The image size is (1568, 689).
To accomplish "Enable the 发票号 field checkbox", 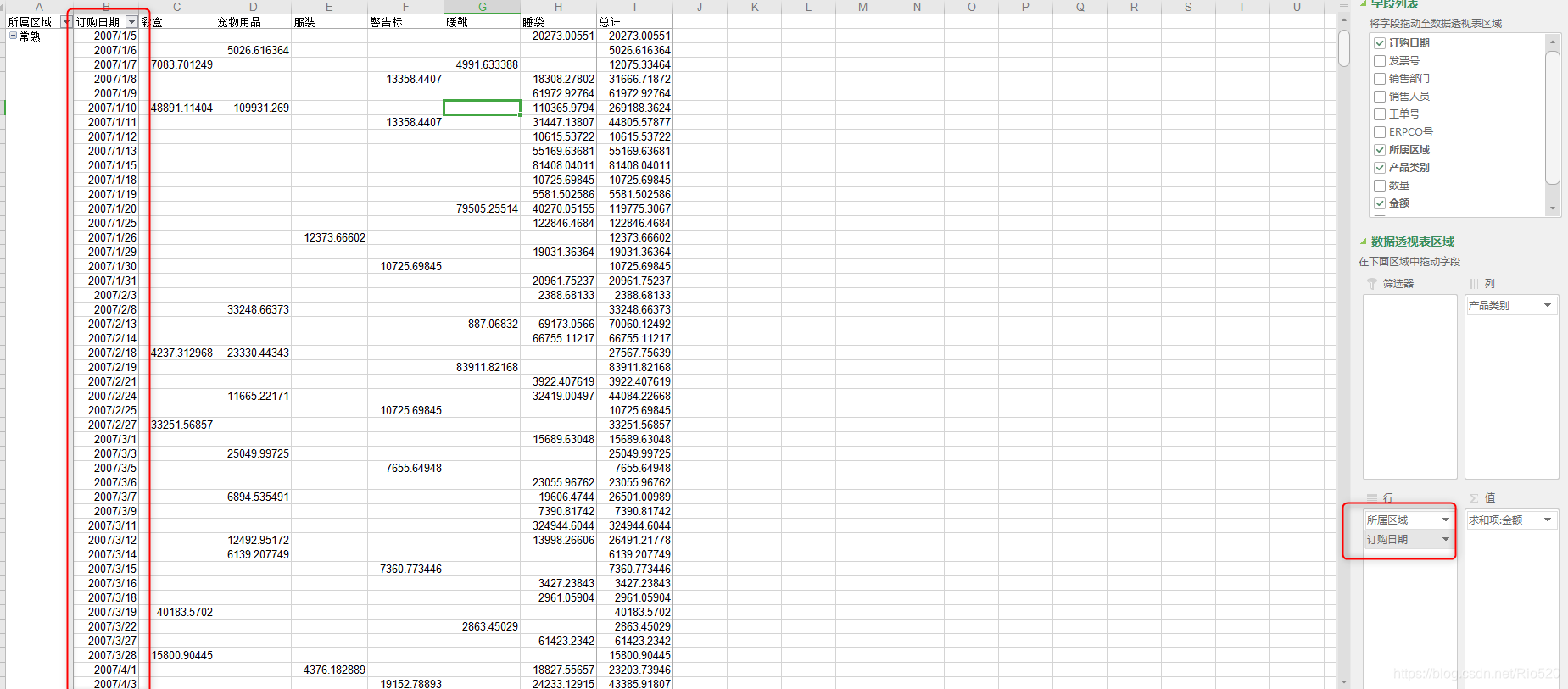I will tap(1380, 61).
